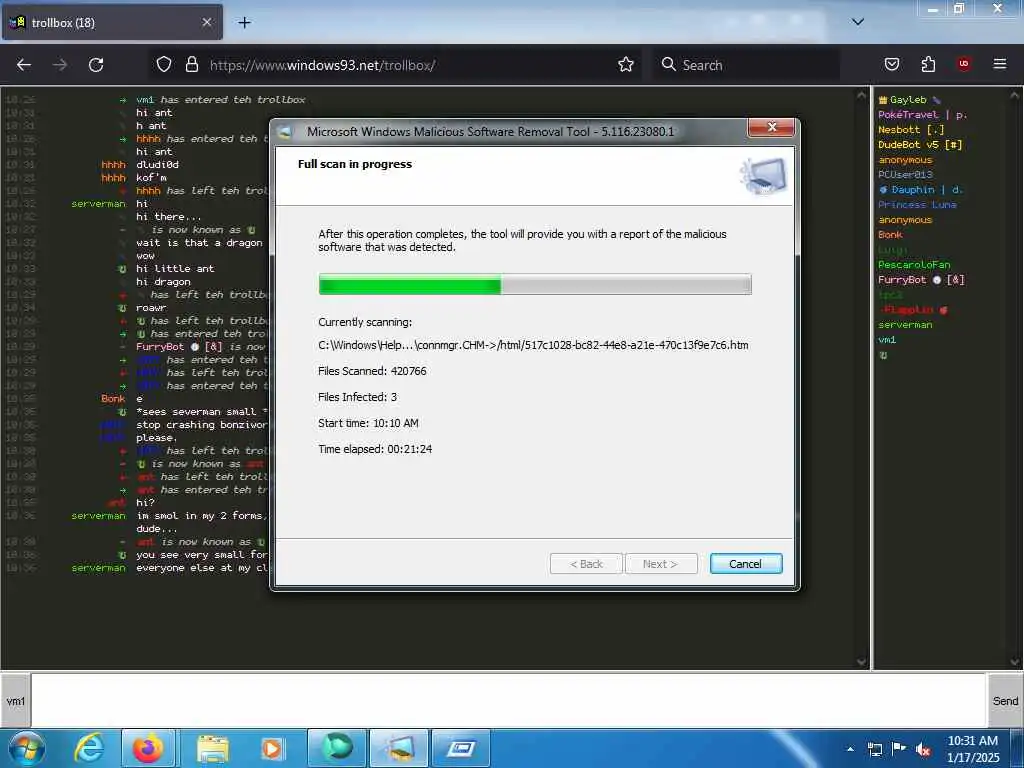Select PescaroloFan in user list

pyautogui.click(x=914, y=264)
